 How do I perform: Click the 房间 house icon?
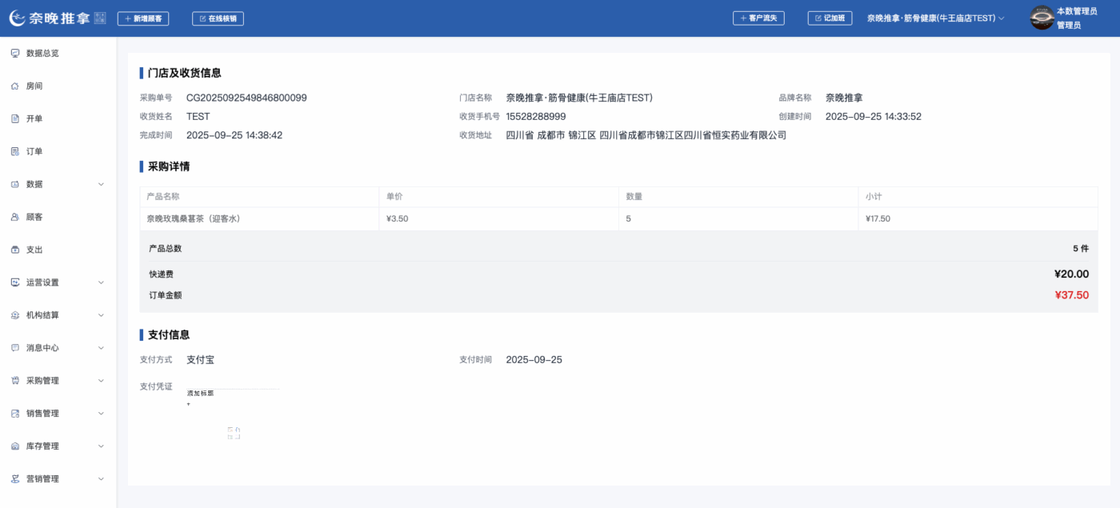point(15,86)
